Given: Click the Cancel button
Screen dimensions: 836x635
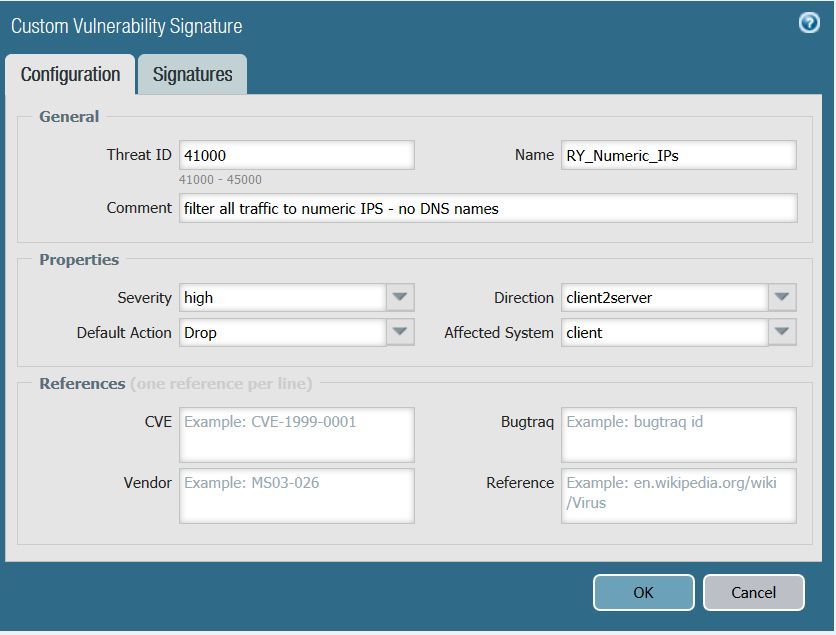Looking at the screenshot, I should pos(753,592).
